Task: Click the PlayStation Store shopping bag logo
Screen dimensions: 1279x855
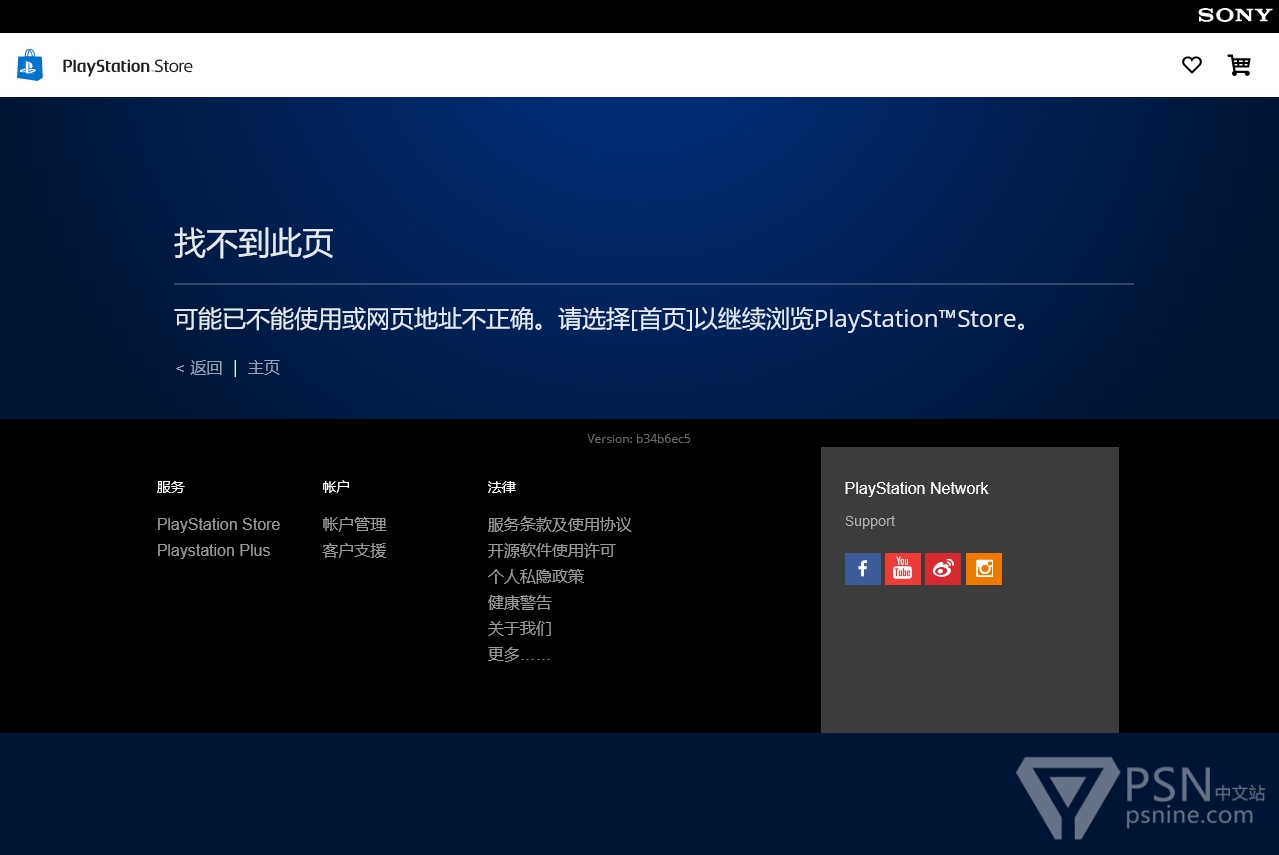Action: pyautogui.click(x=30, y=66)
